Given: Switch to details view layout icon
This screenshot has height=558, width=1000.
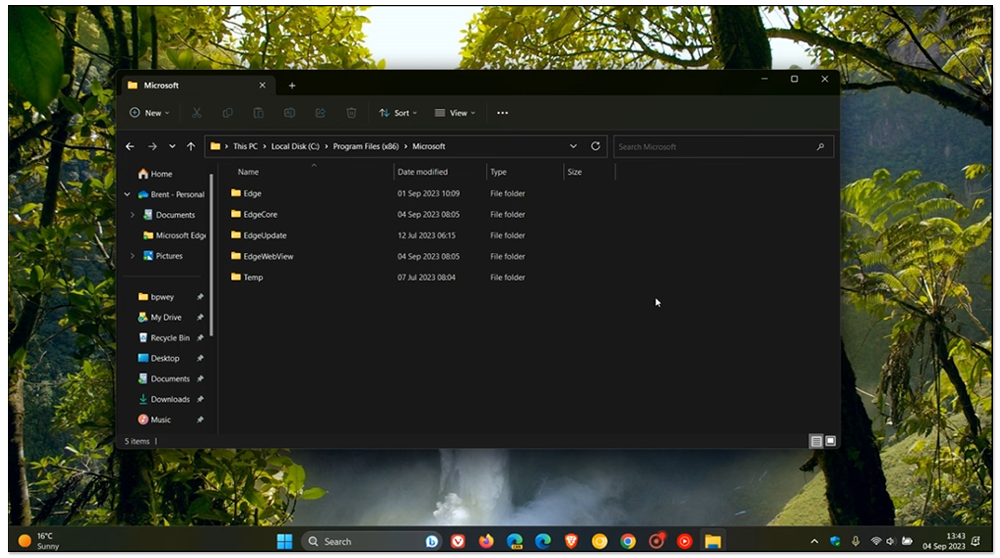Looking at the screenshot, I should (x=816, y=441).
